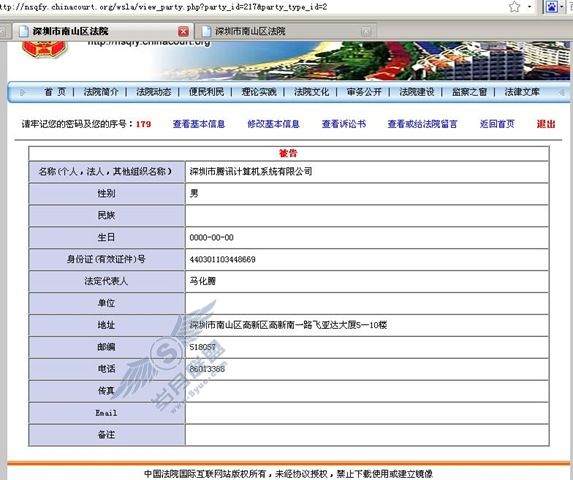Click the court emblem logo
573x480 pixels.
tap(45, 50)
